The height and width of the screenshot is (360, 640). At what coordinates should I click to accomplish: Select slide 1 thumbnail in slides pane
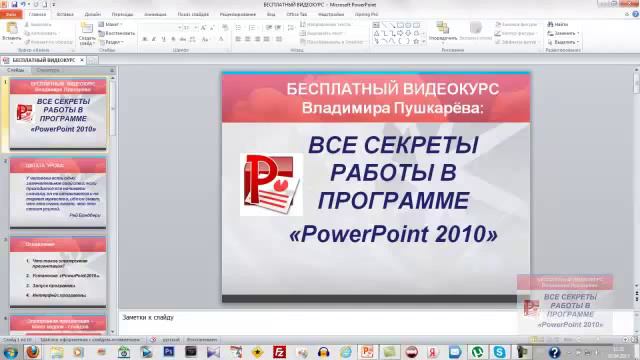[x=58, y=113]
